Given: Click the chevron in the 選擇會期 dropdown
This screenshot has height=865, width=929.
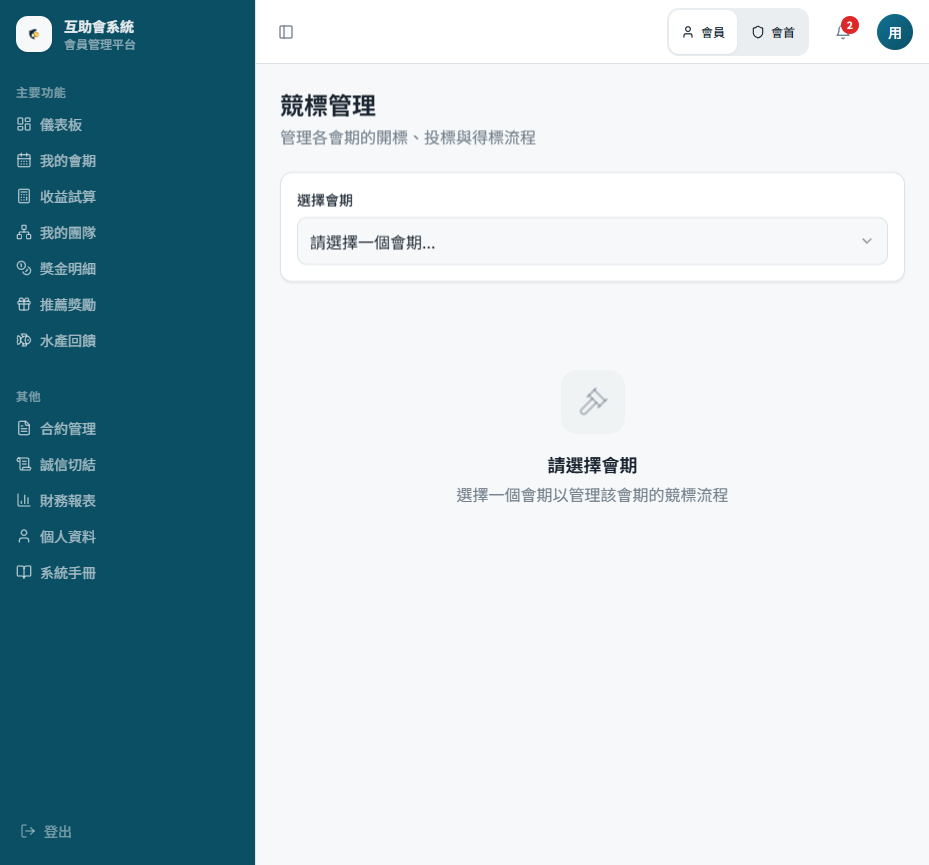Looking at the screenshot, I should coord(866,241).
